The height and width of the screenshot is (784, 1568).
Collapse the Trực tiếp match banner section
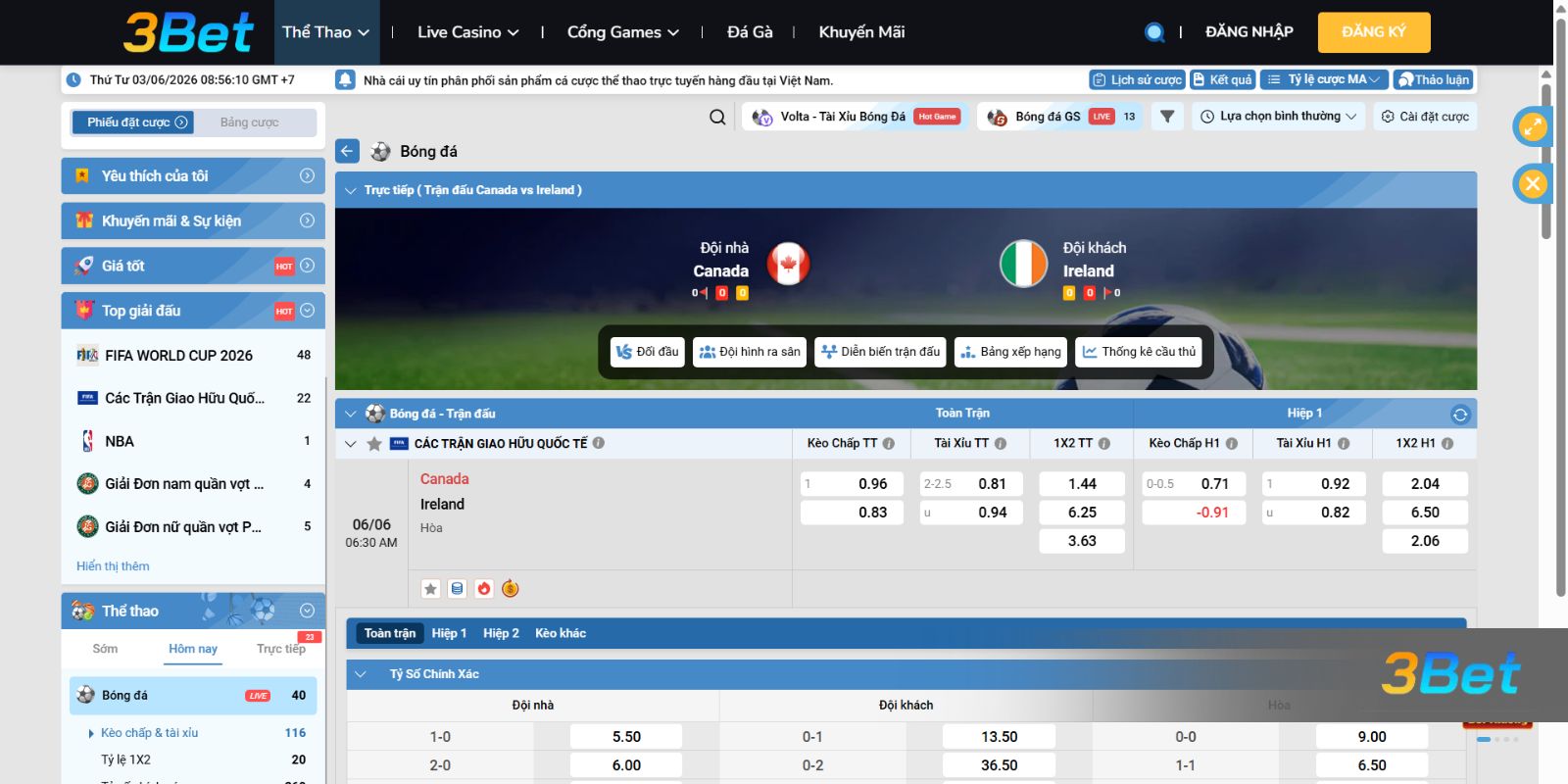[x=350, y=190]
